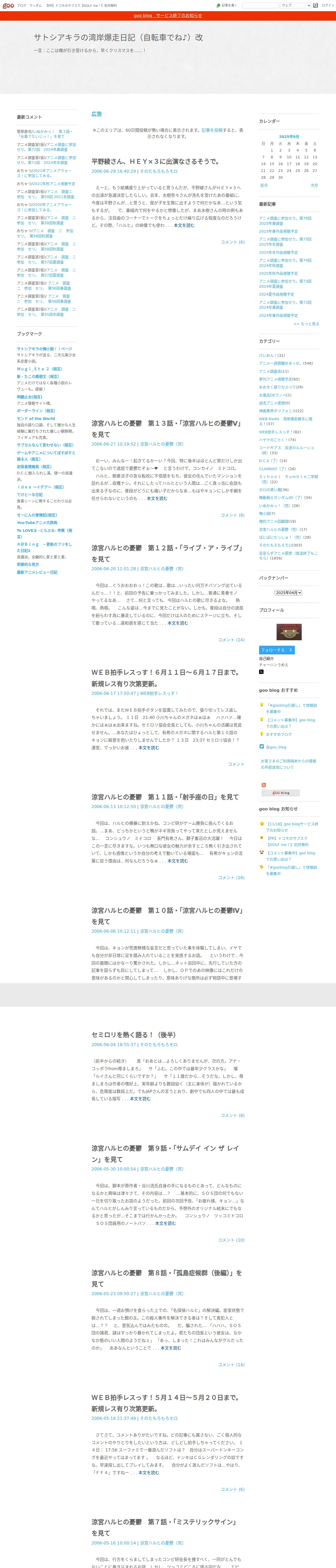
Task: Open the バックナンバー month dropdown
Action: (288, 592)
